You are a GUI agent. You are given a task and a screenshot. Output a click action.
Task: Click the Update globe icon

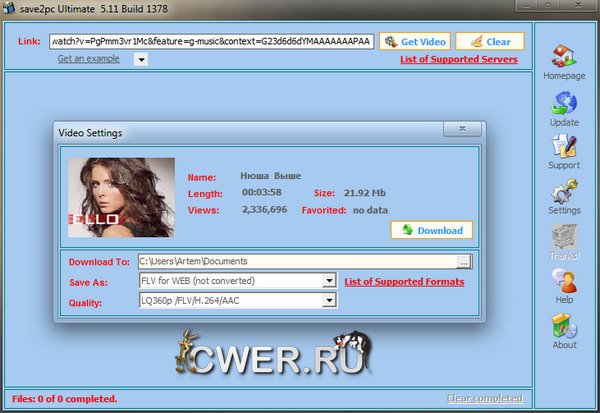pyautogui.click(x=564, y=104)
